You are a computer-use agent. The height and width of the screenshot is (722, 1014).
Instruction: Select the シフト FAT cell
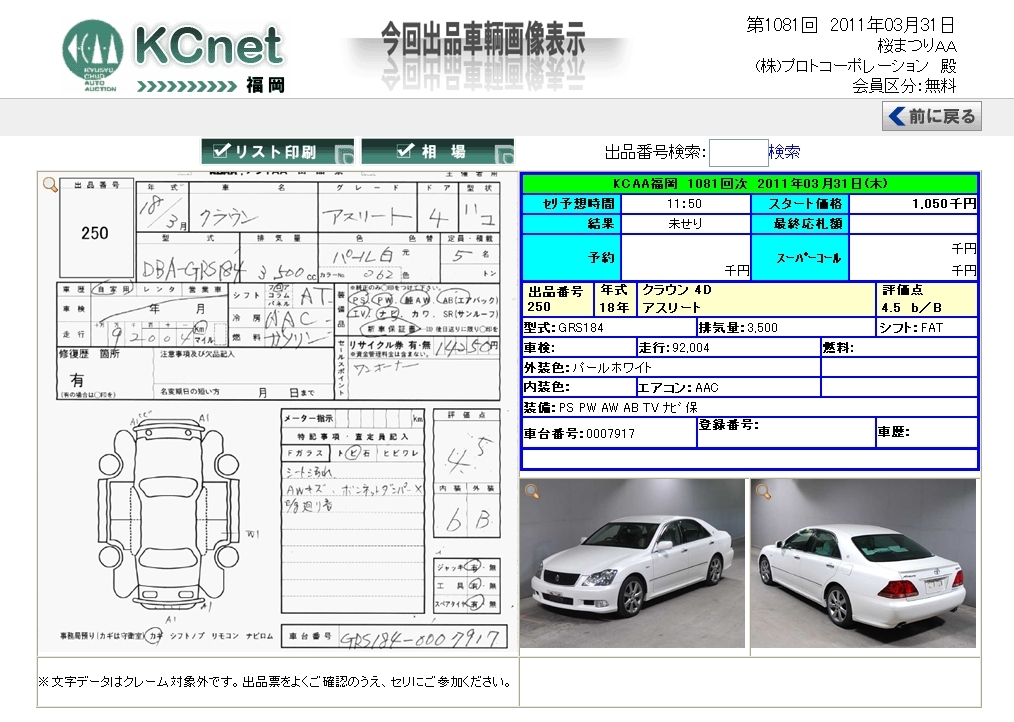pos(926,327)
